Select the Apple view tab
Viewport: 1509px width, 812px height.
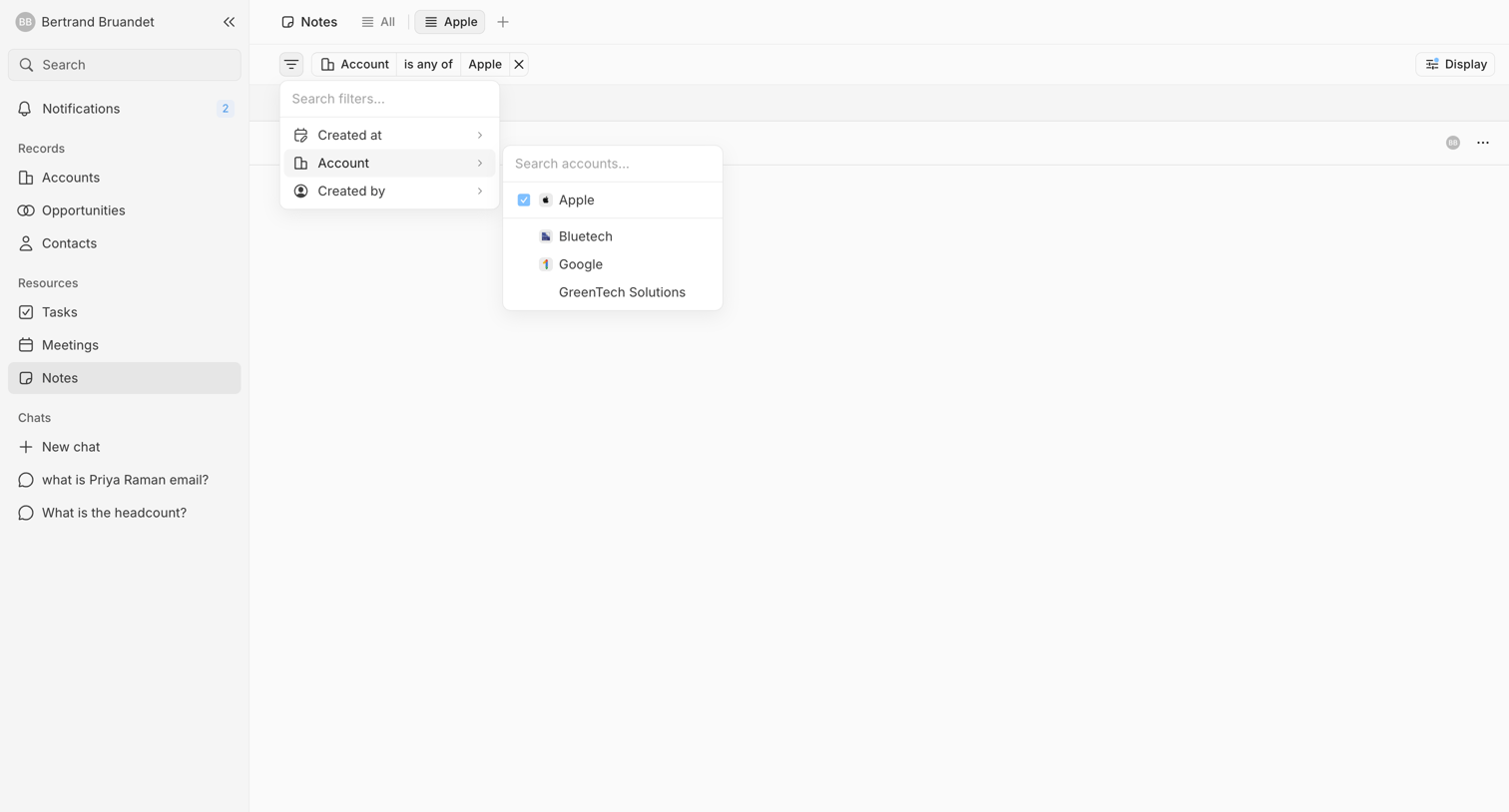(x=450, y=22)
